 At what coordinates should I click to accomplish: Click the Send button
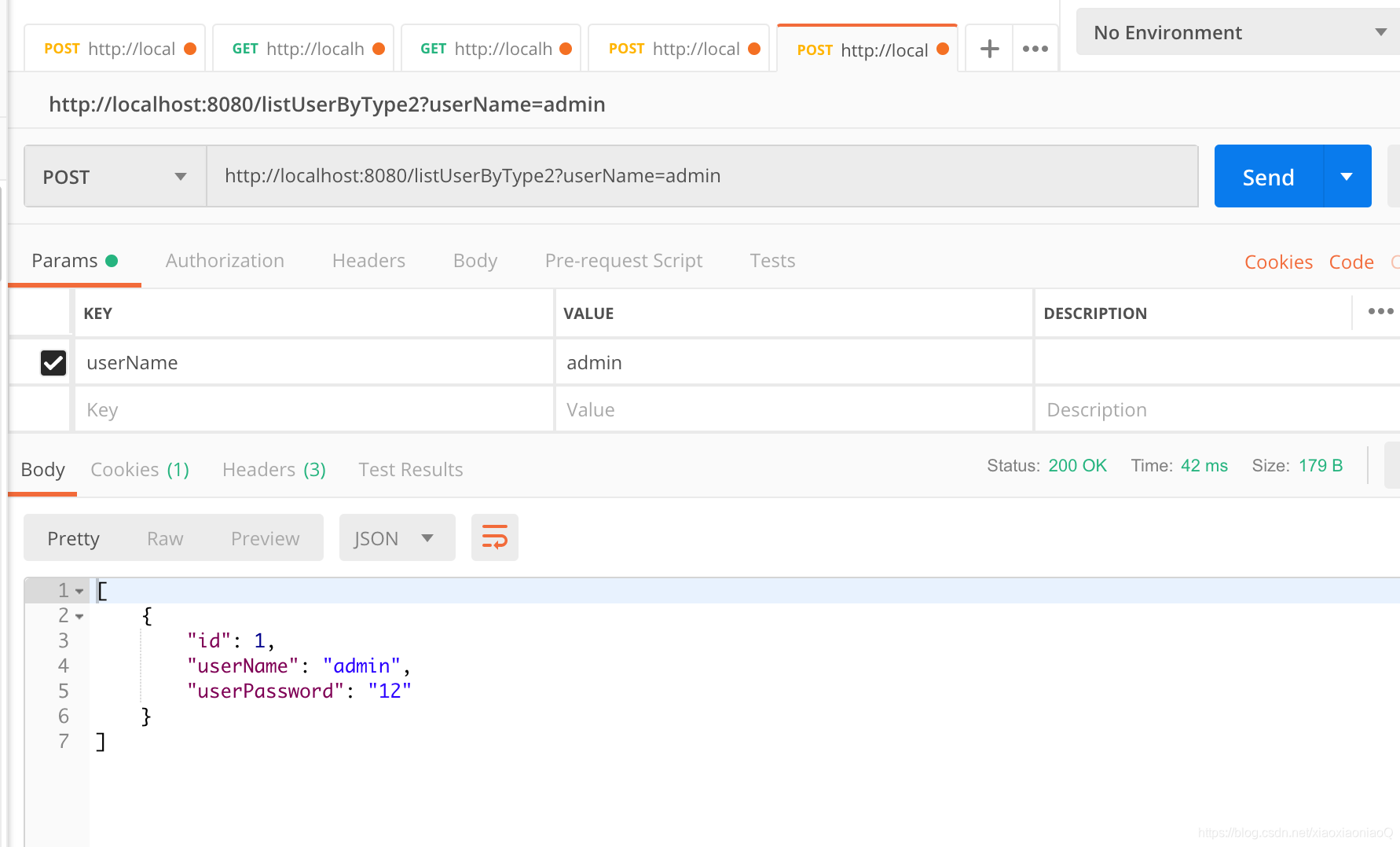pyautogui.click(x=1268, y=177)
